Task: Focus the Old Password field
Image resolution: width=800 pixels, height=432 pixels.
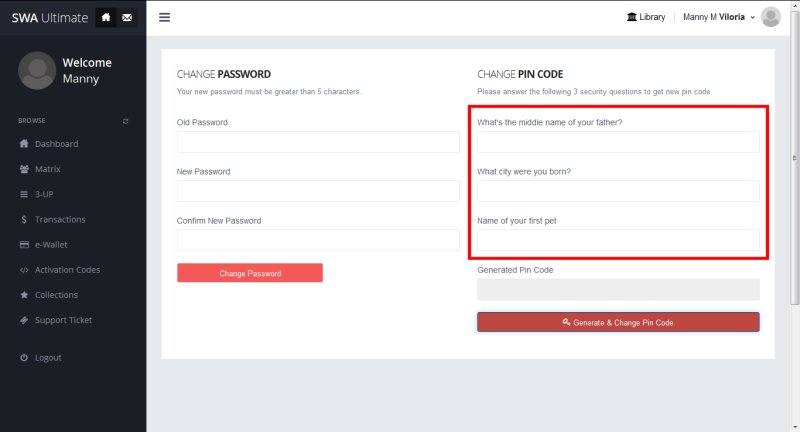Action: (318, 142)
